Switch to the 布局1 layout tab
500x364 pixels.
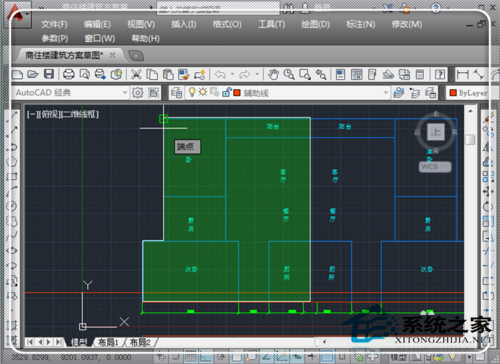[x=108, y=342]
